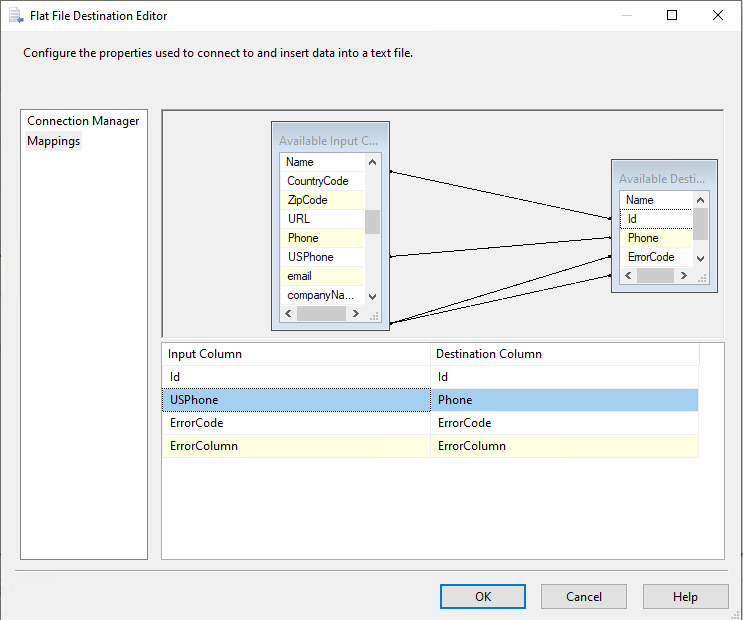This screenshot has width=743, height=620.
Task: Open Destination Column cell for the Id row
Action: tap(564, 377)
